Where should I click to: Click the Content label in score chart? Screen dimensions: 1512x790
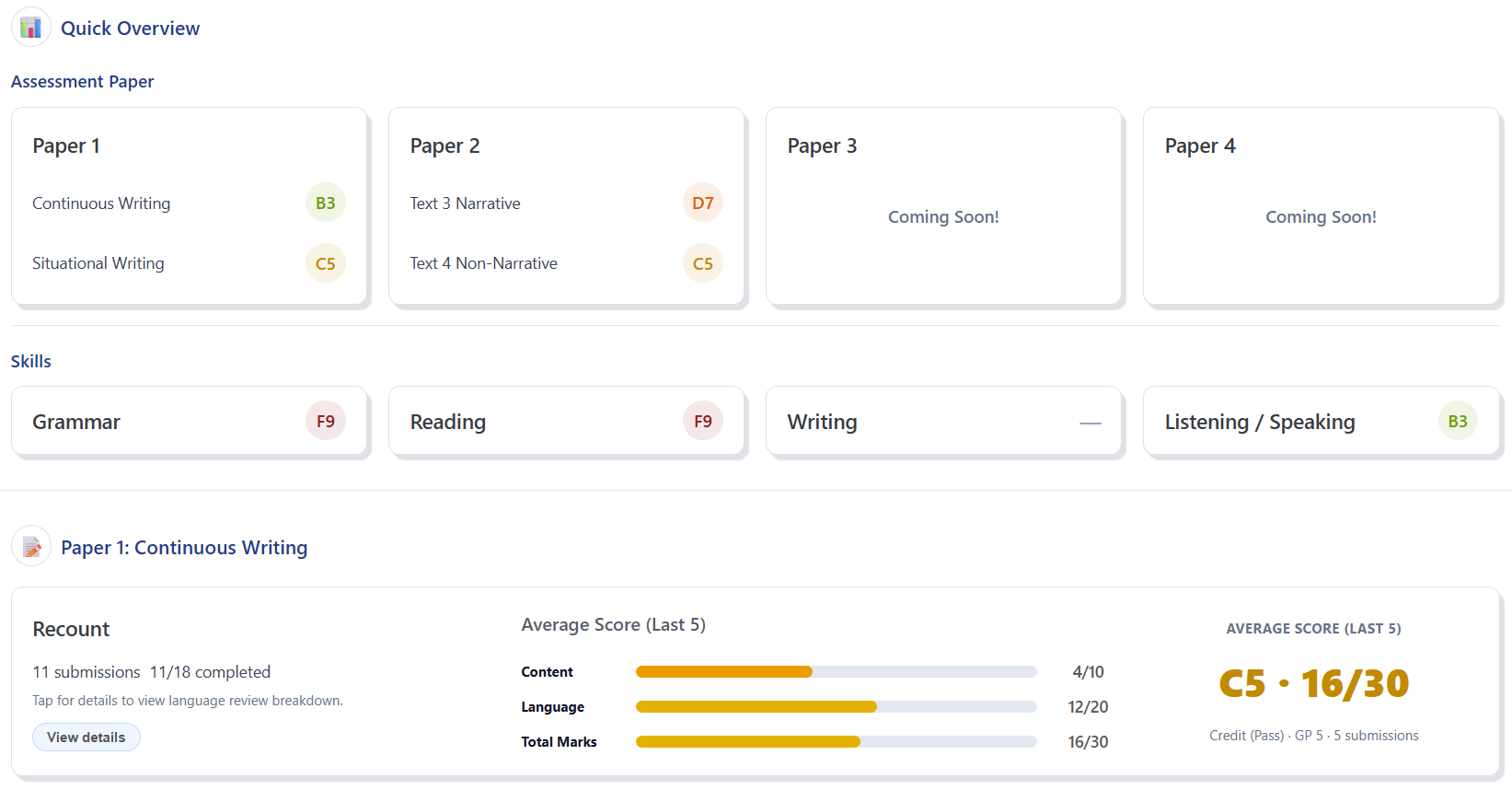547,672
